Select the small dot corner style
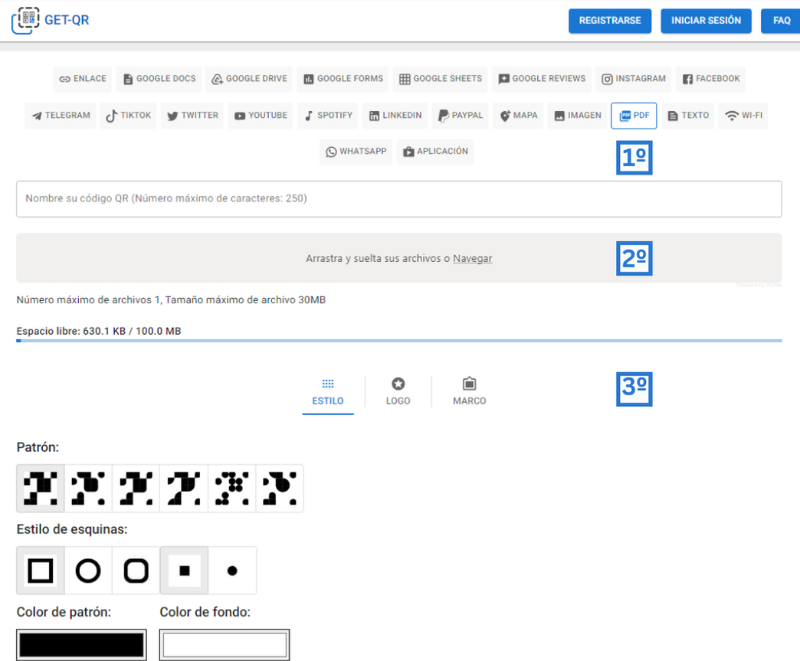Screen dimensions: 800x661 (x=230, y=570)
